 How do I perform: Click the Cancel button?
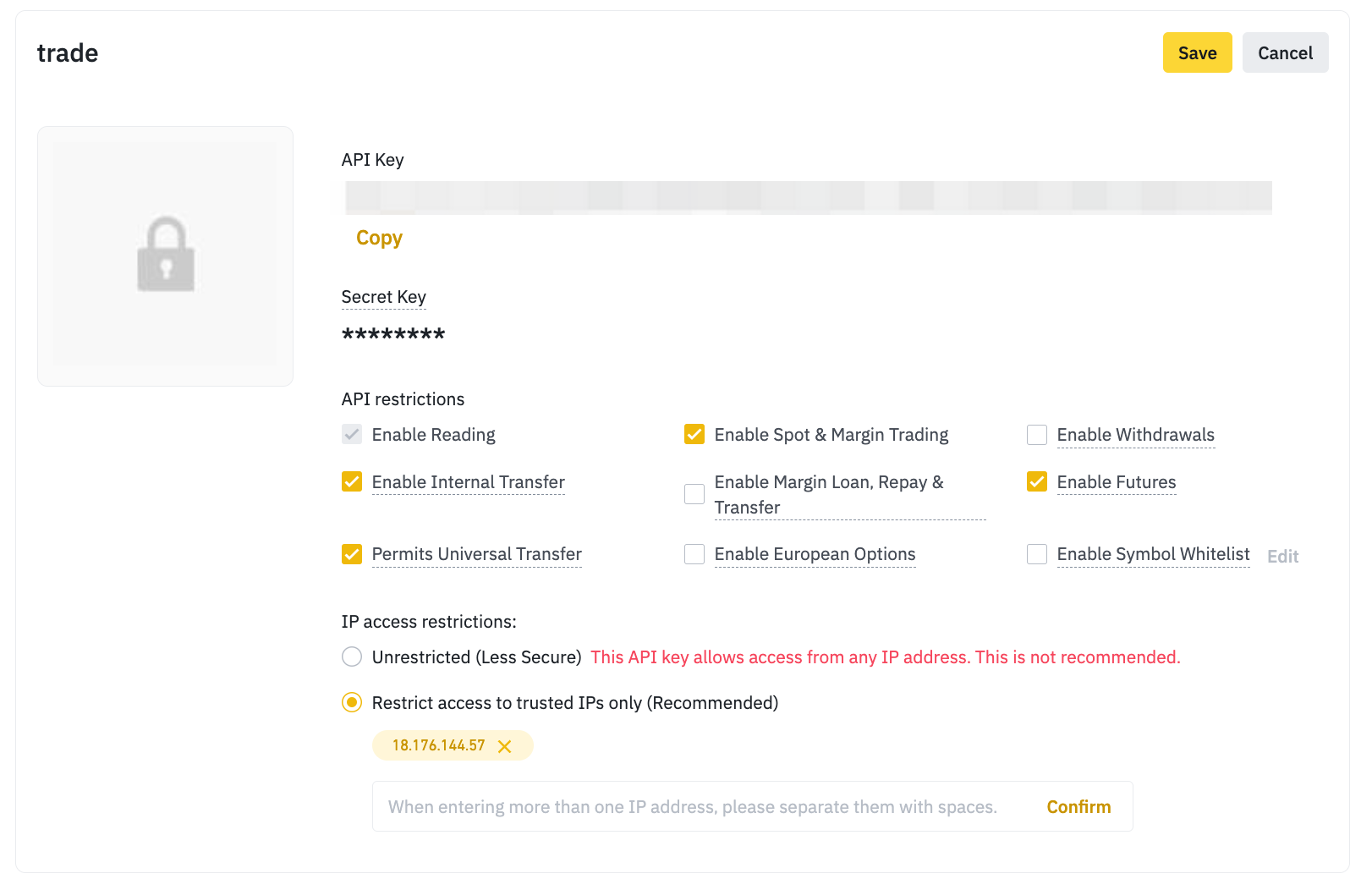click(x=1285, y=52)
